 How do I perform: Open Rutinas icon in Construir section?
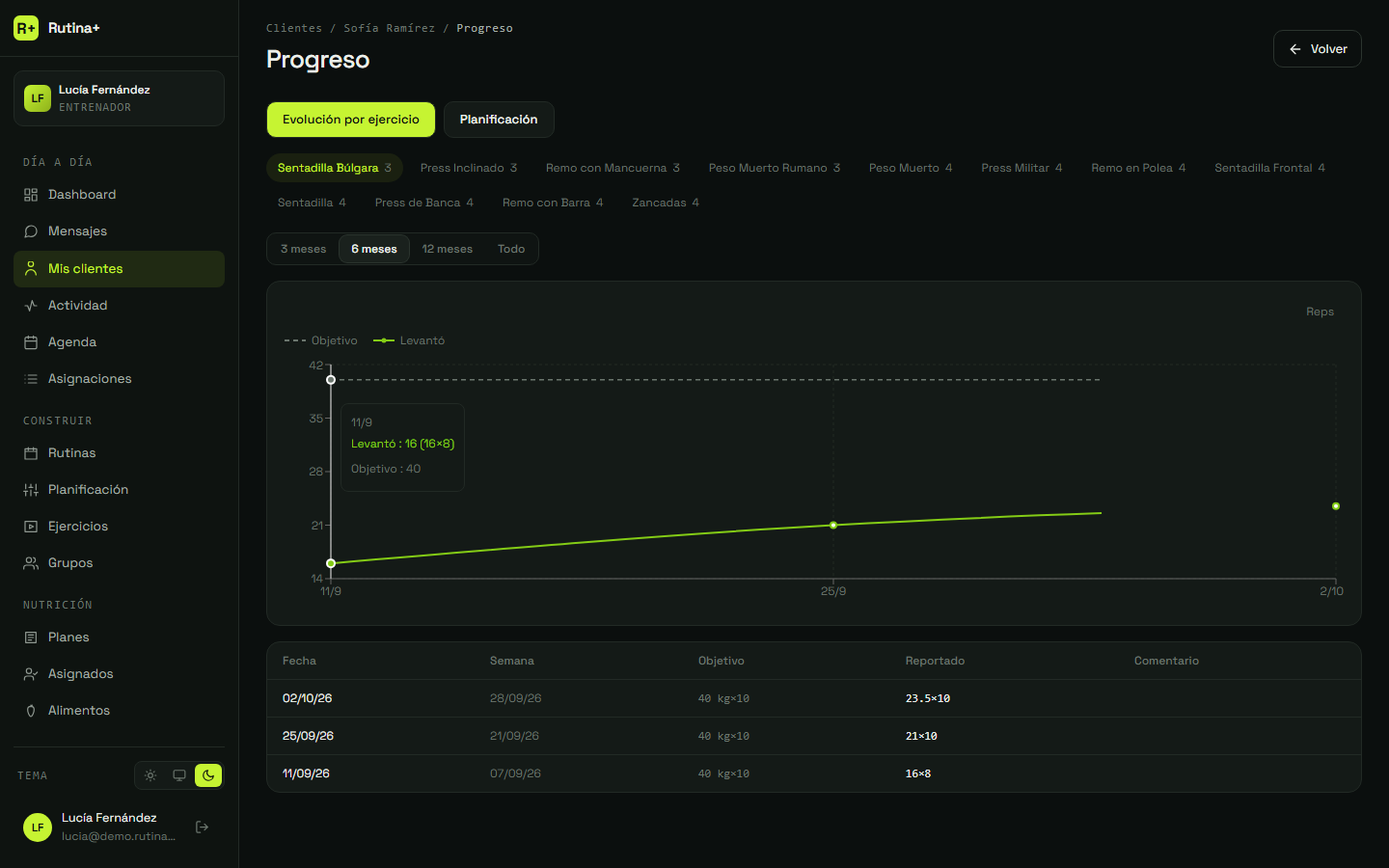31,453
